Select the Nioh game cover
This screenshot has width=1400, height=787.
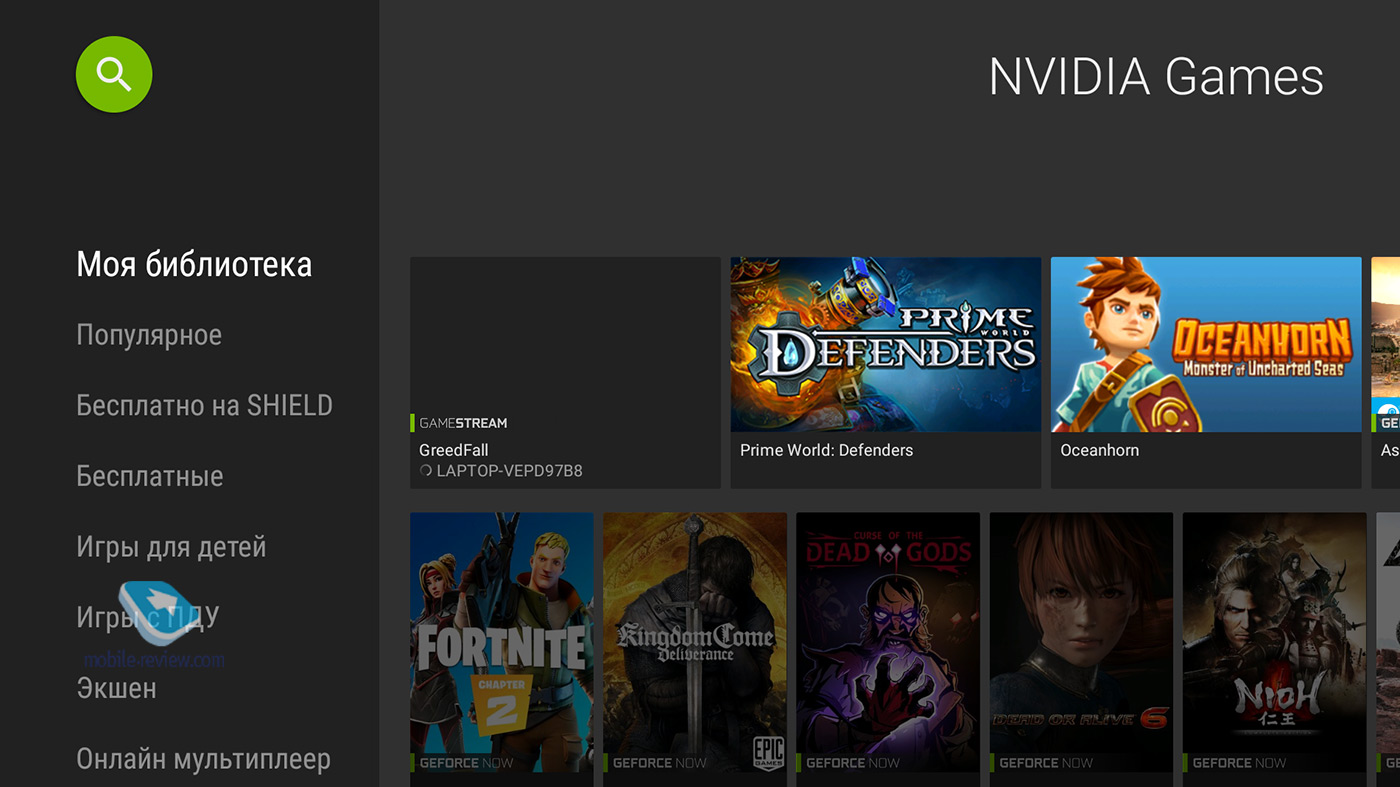click(x=1273, y=640)
